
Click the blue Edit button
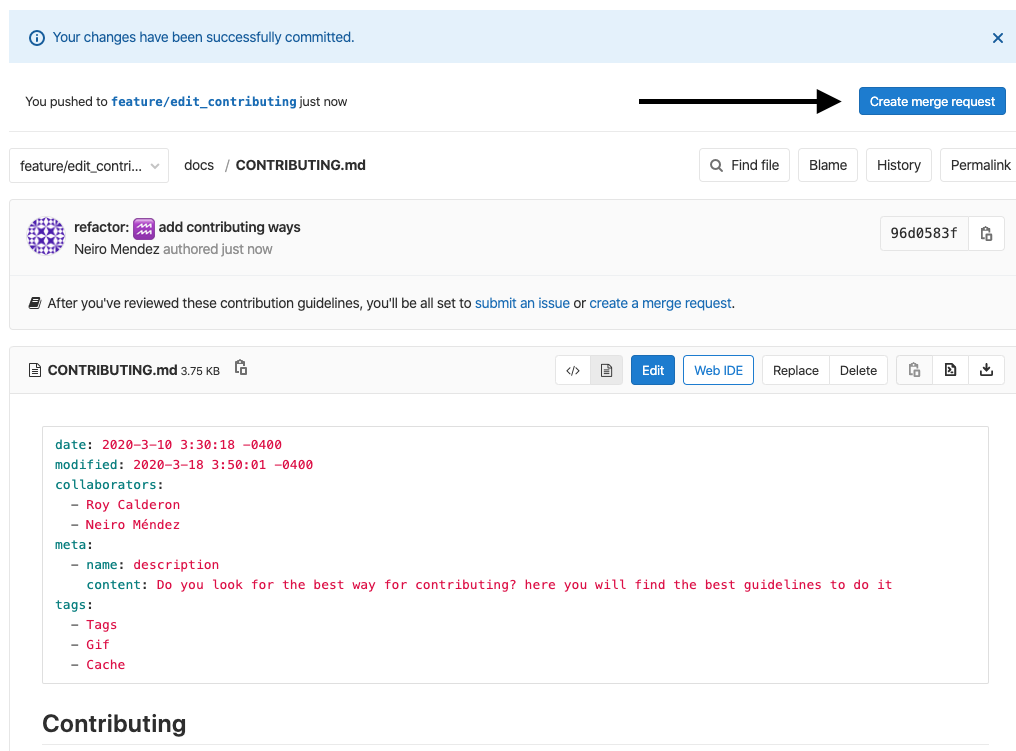(653, 370)
